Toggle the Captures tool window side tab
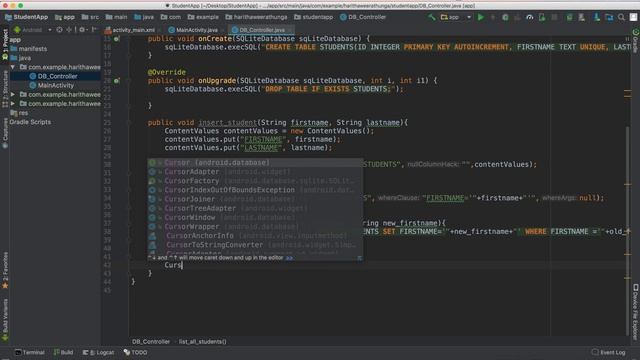The width and height of the screenshot is (640, 360). [x=5, y=133]
